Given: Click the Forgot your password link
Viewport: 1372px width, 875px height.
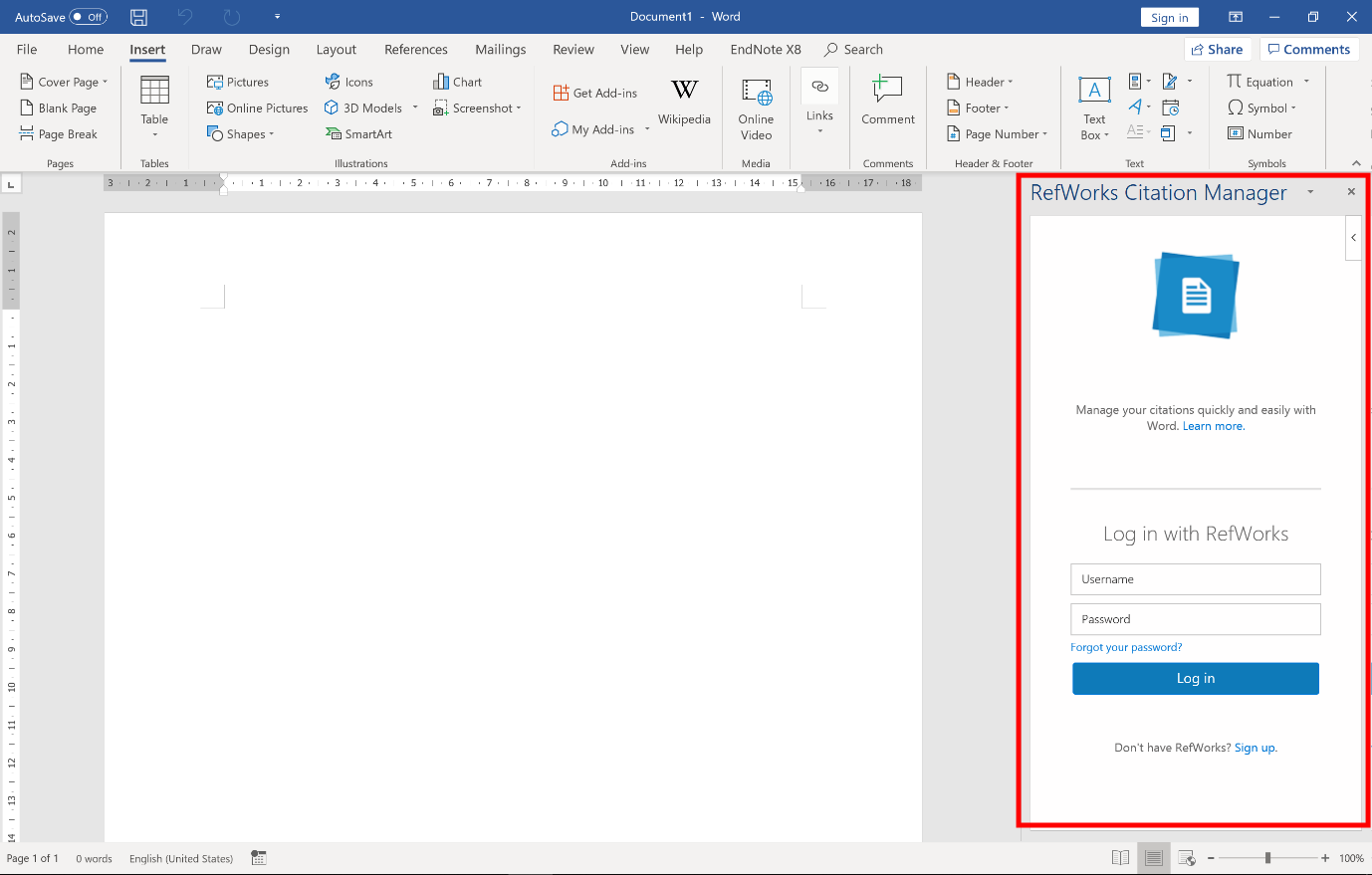Looking at the screenshot, I should pos(1126,647).
